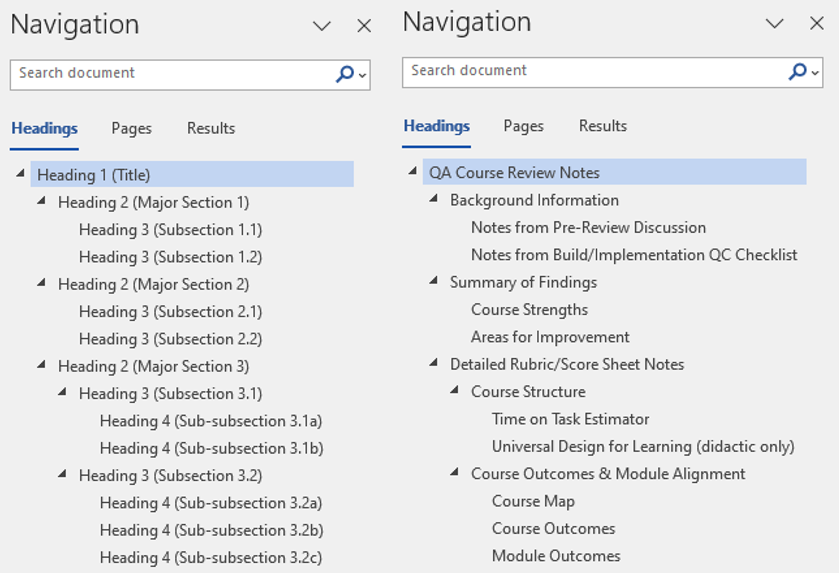Go to Heading 3 (Subsection 3.1)
This screenshot has height=573, width=839.
[171, 393]
